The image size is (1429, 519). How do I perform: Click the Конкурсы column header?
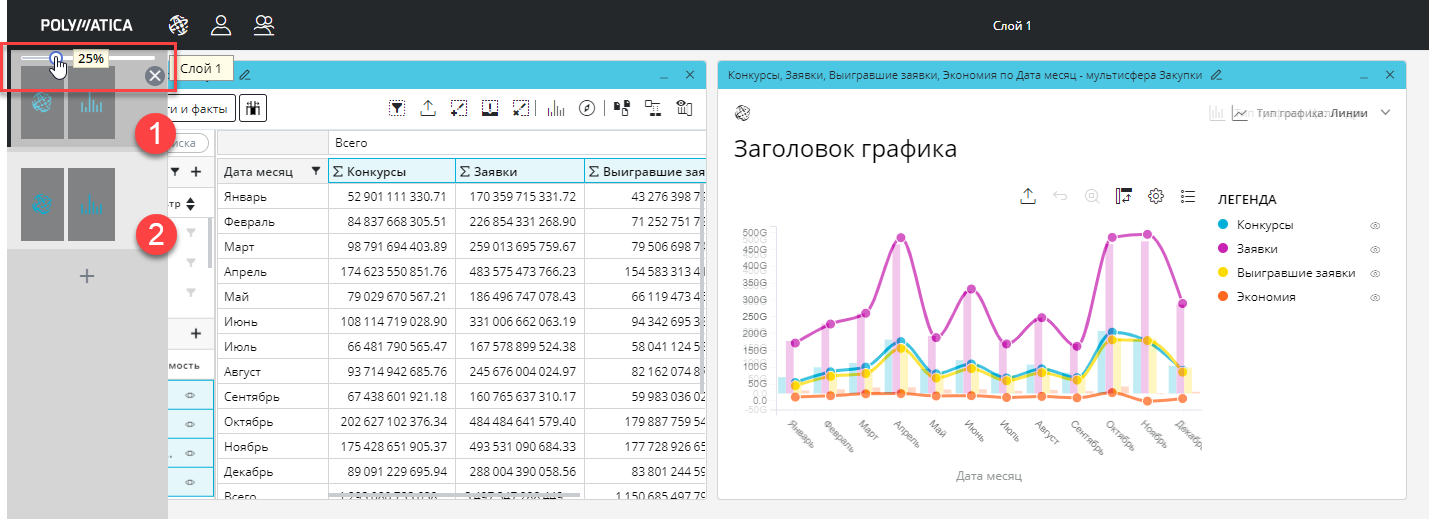click(x=391, y=171)
